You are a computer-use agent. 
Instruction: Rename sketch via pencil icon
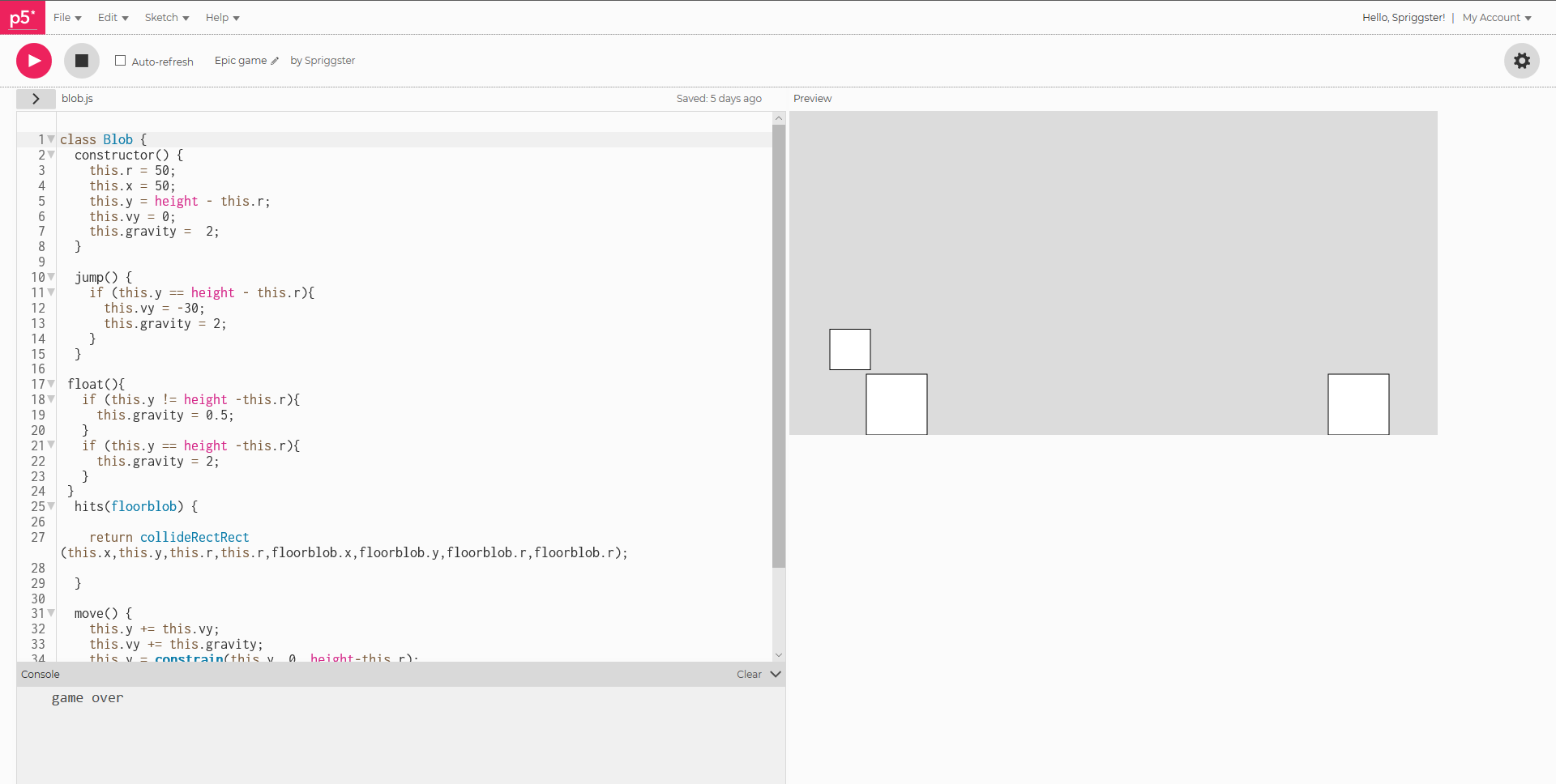coord(275,61)
